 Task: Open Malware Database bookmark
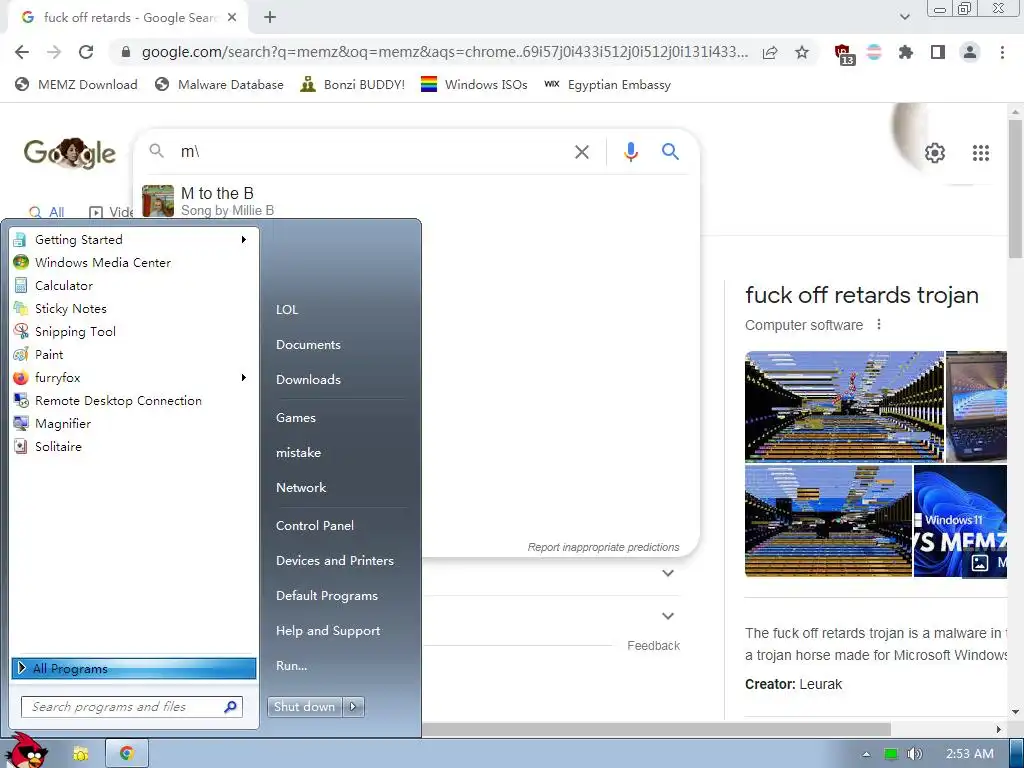pyautogui.click(x=219, y=85)
